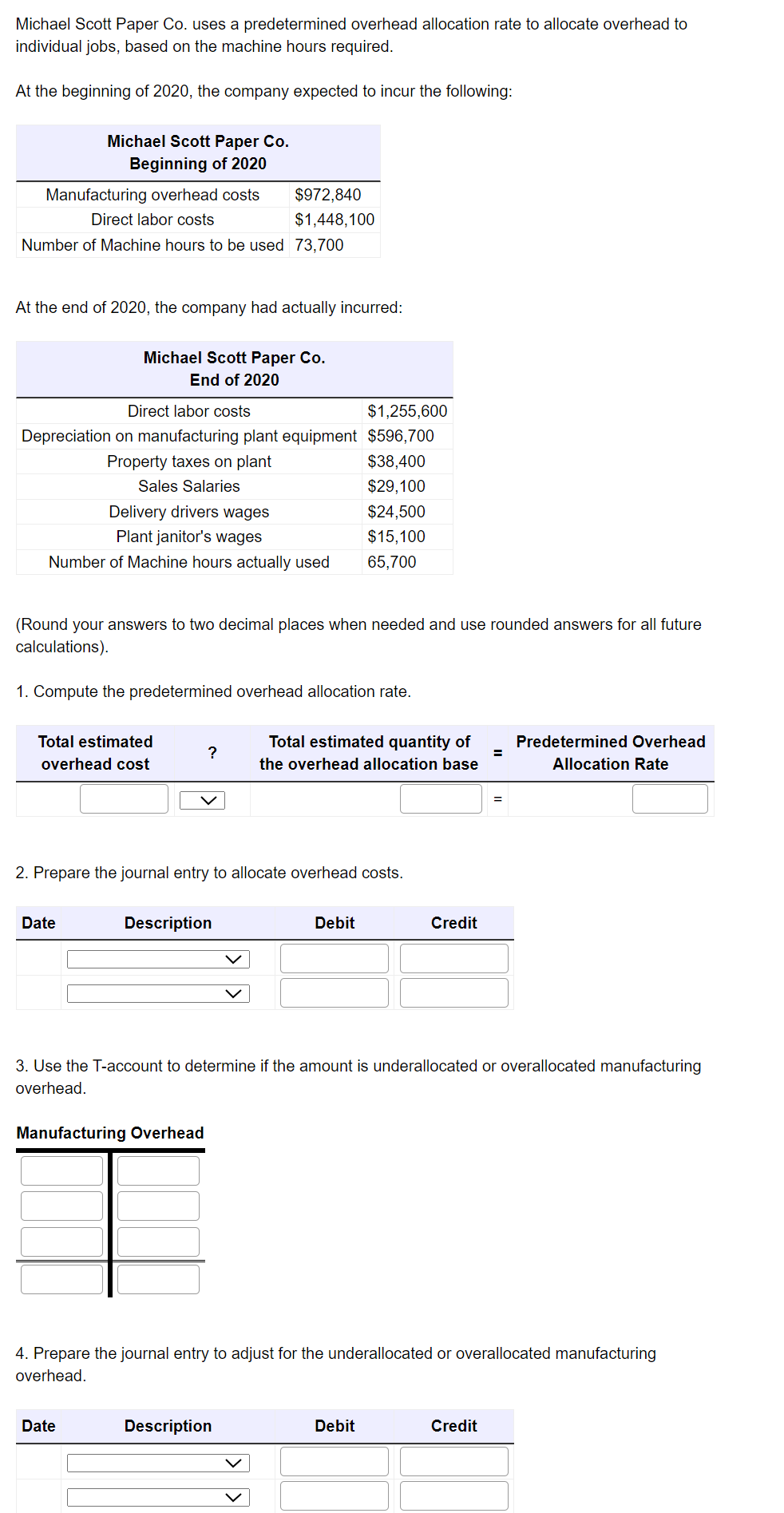Open the second Description dropdown in requirement 4 journal entry
The image size is (784, 1513).
pos(158,1495)
